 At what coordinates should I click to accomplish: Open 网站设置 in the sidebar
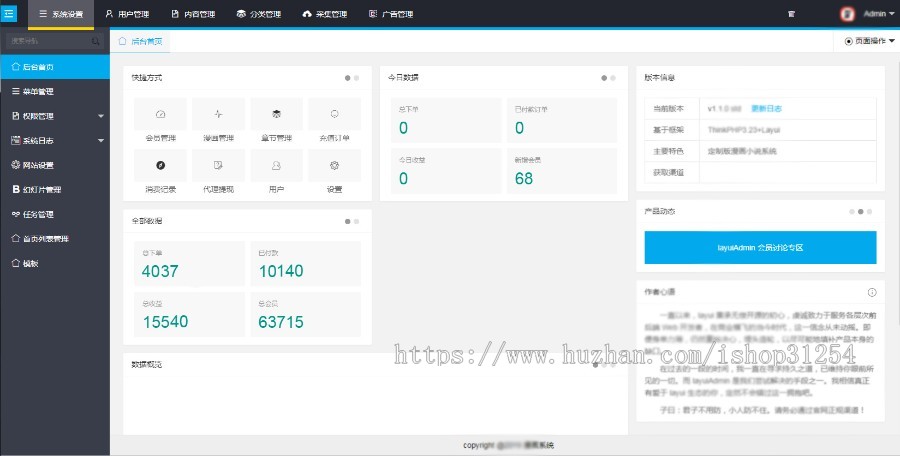tap(55, 165)
